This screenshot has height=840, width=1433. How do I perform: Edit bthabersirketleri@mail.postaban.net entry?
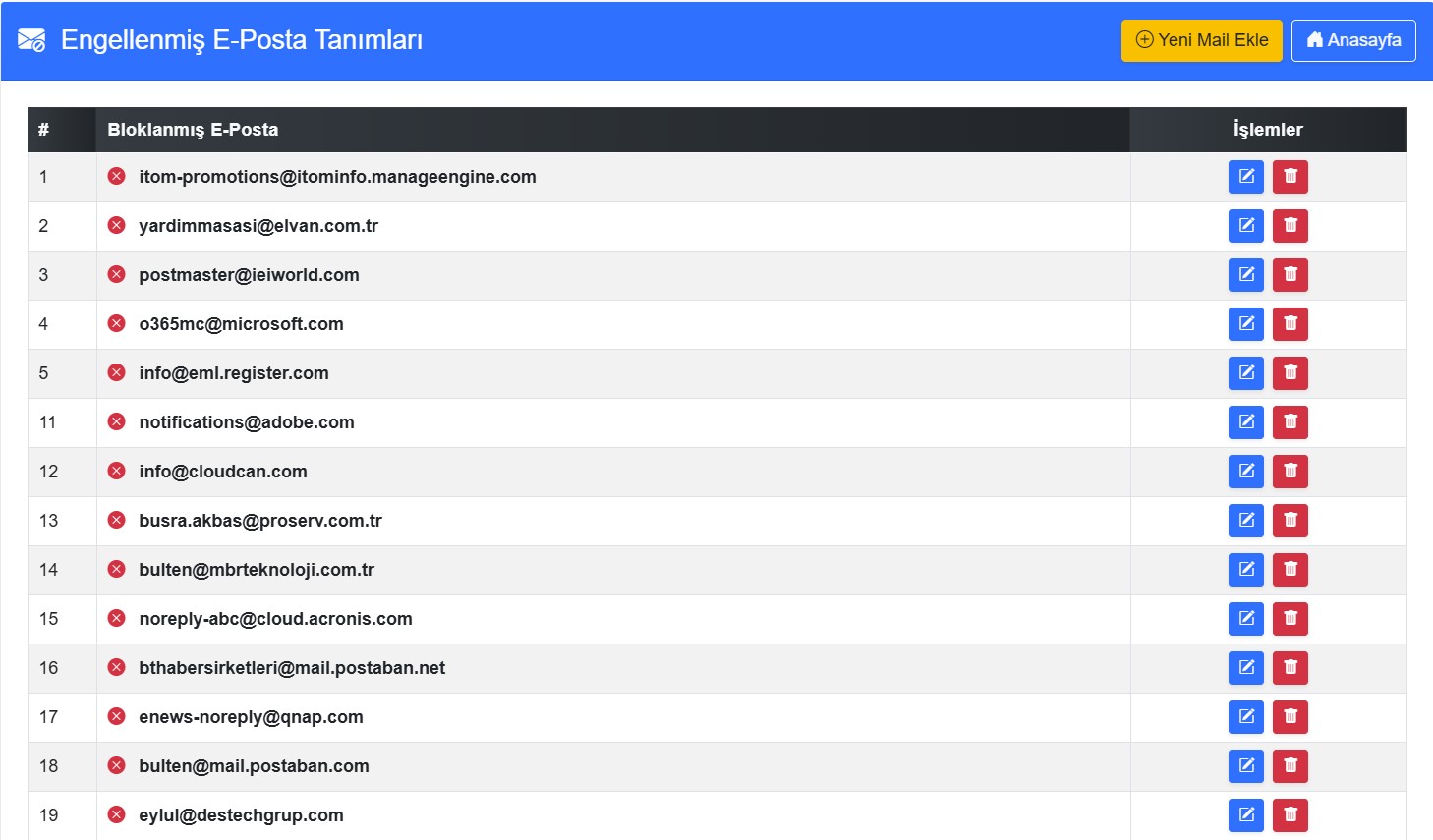(1245, 668)
